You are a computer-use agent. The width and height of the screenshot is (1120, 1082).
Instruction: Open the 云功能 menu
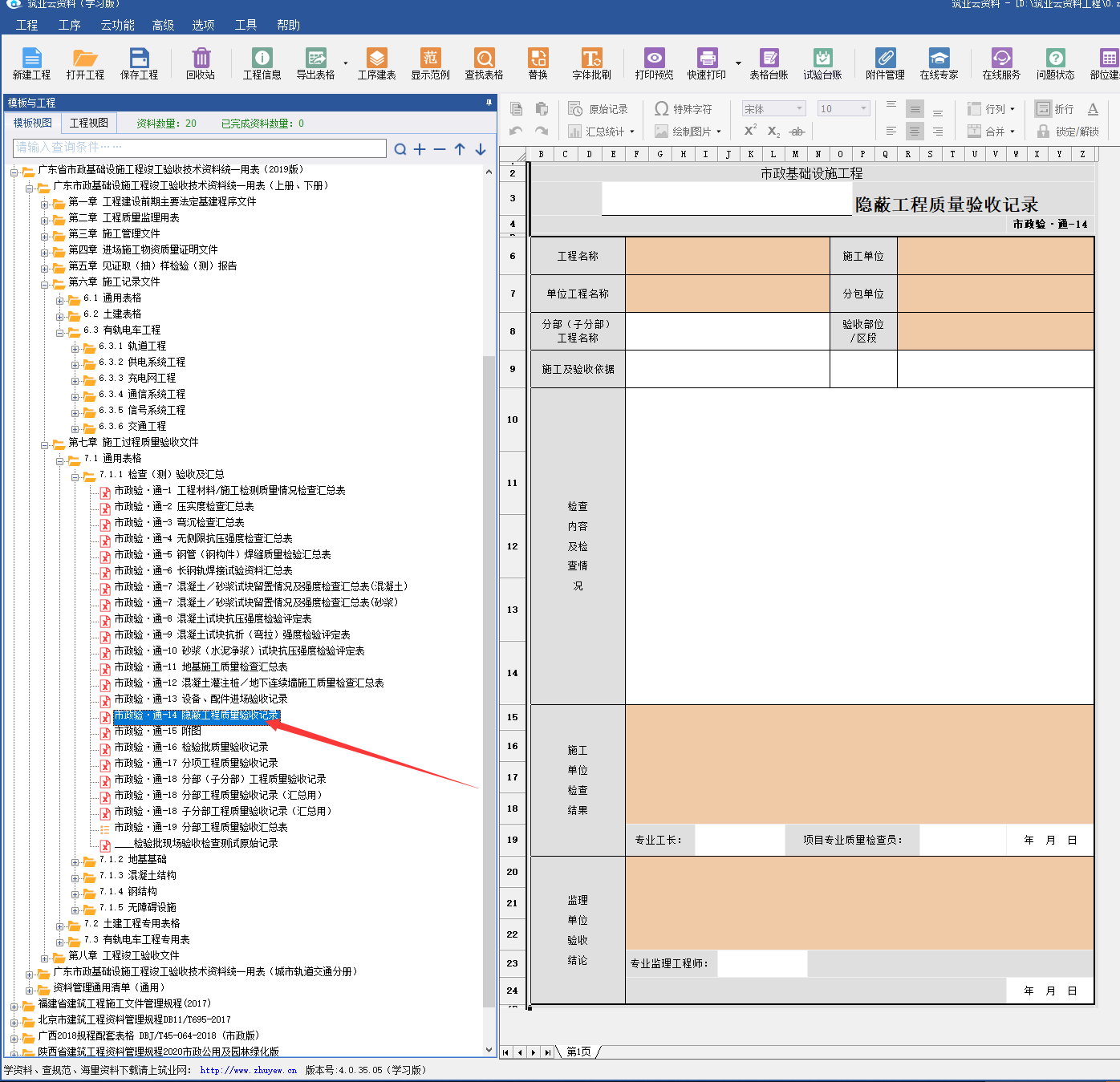click(x=117, y=25)
